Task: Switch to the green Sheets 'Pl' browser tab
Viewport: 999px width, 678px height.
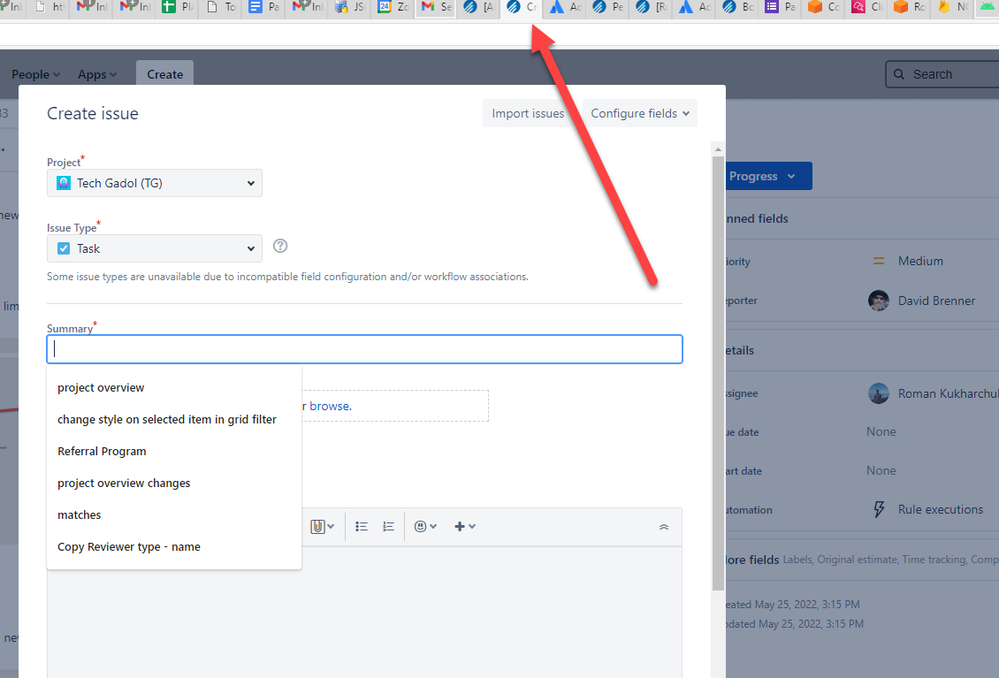Action: [x=178, y=7]
